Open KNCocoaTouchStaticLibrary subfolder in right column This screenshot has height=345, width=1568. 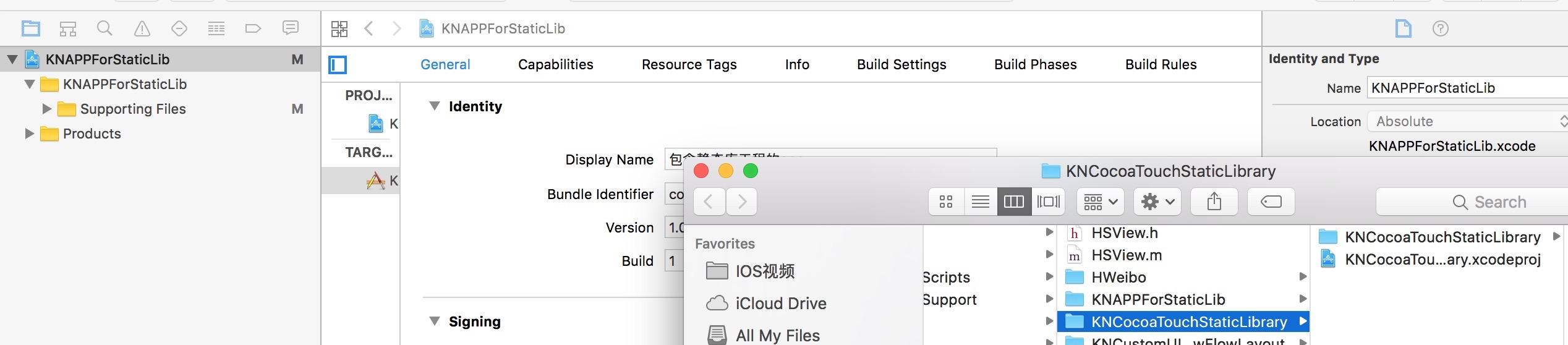pos(1442,237)
